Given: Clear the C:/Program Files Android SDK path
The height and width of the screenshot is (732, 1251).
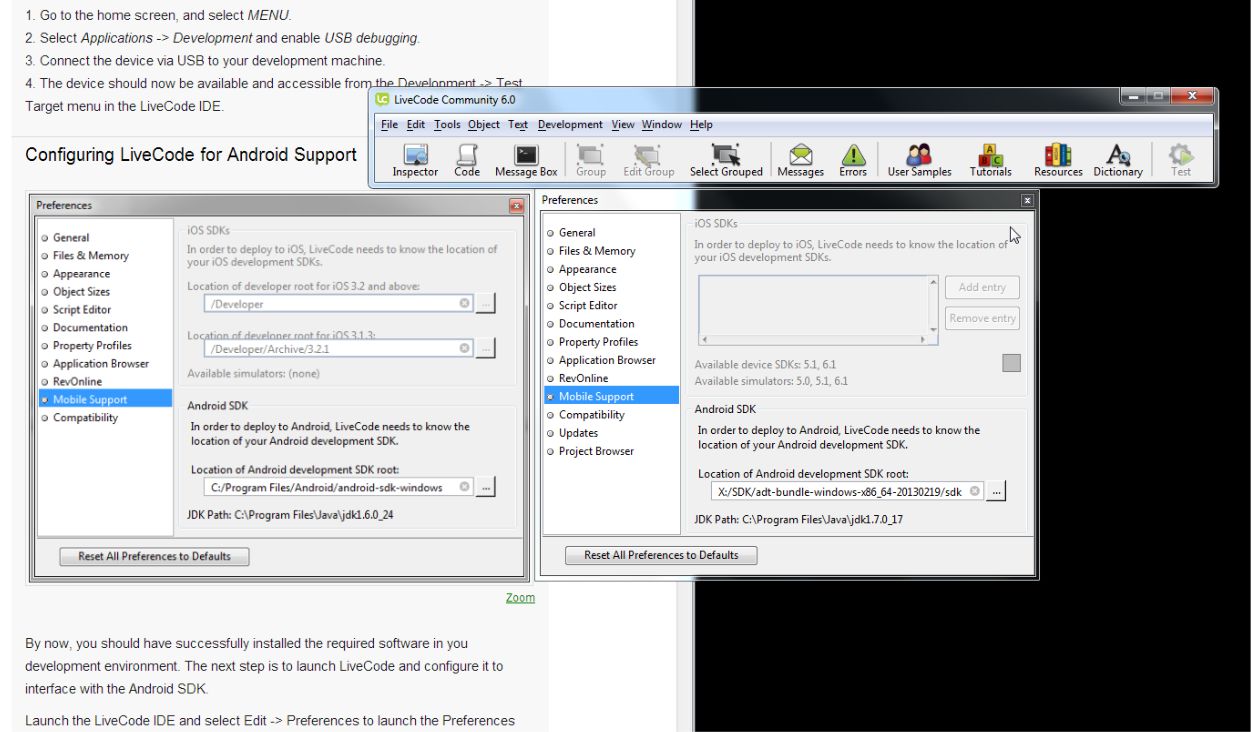Looking at the screenshot, I should pyautogui.click(x=465, y=487).
